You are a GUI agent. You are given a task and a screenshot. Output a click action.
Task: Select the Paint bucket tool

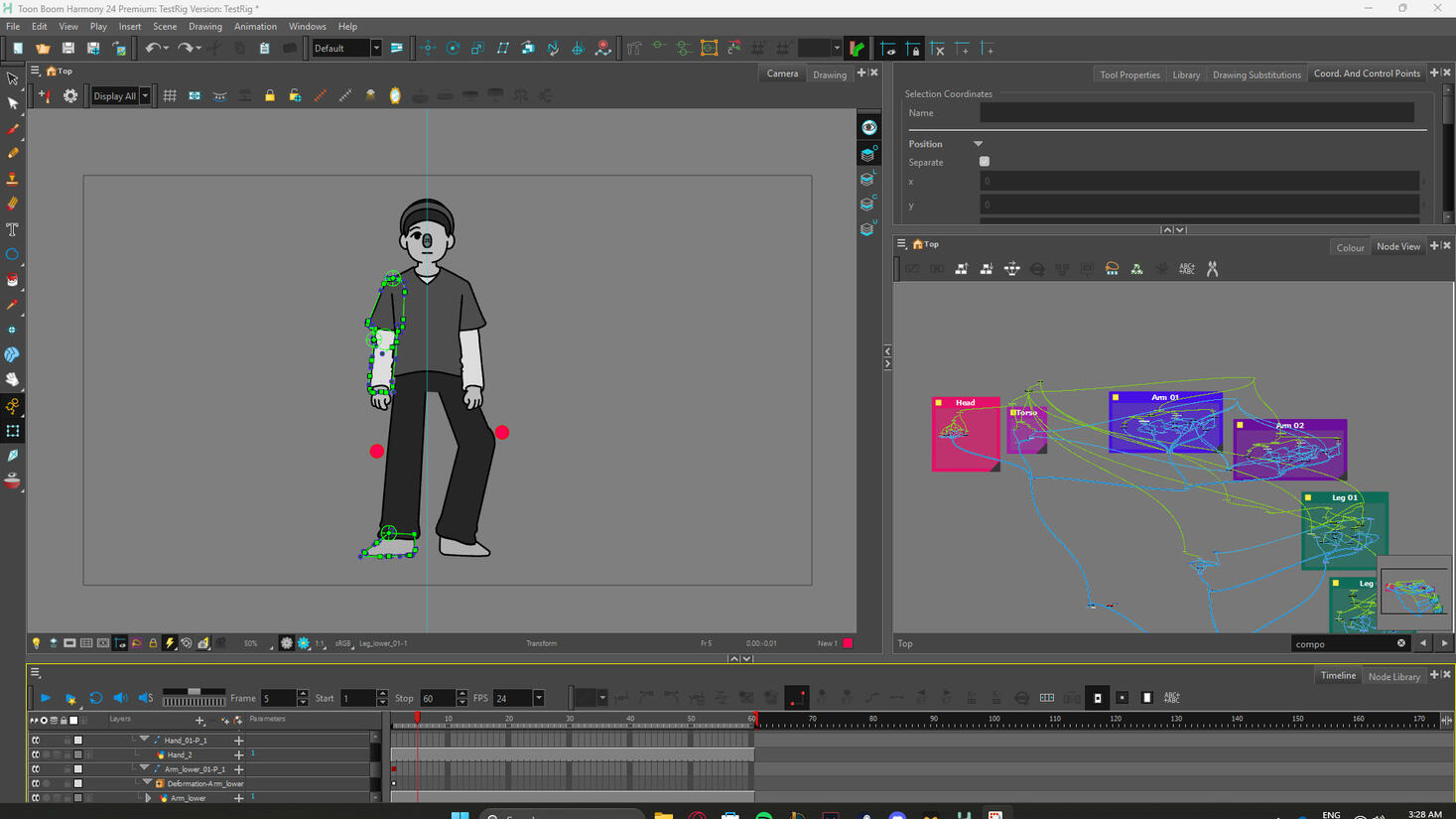12,280
